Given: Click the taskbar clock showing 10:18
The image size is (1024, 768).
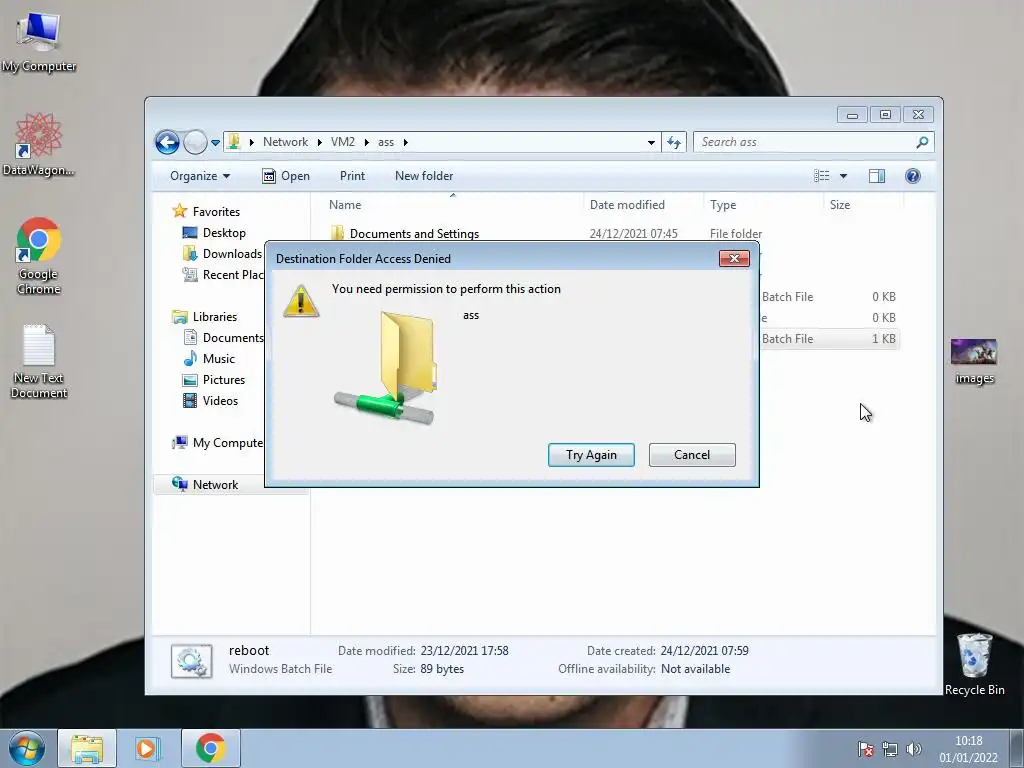Looking at the screenshot, I should tap(968, 749).
